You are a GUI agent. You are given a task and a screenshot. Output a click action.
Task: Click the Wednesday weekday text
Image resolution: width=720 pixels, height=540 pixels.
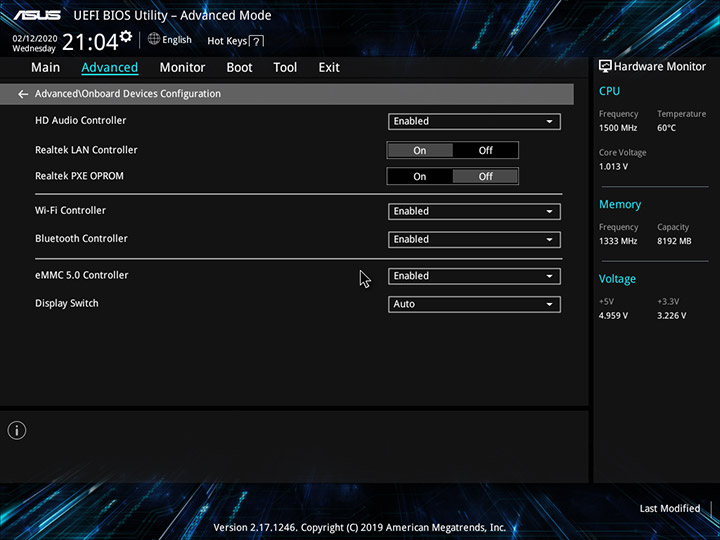pyautogui.click(x=34, y=48)
